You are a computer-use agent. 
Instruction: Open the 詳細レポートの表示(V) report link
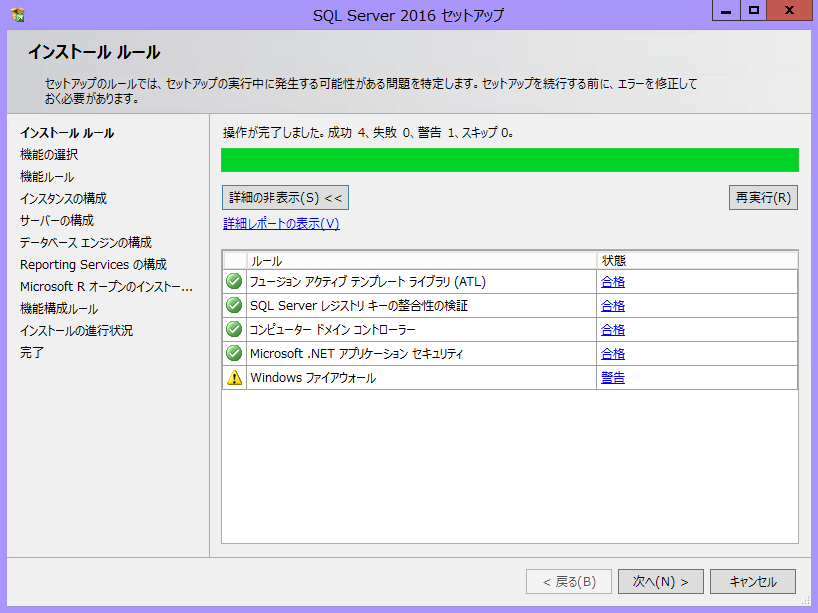point(281,224)
